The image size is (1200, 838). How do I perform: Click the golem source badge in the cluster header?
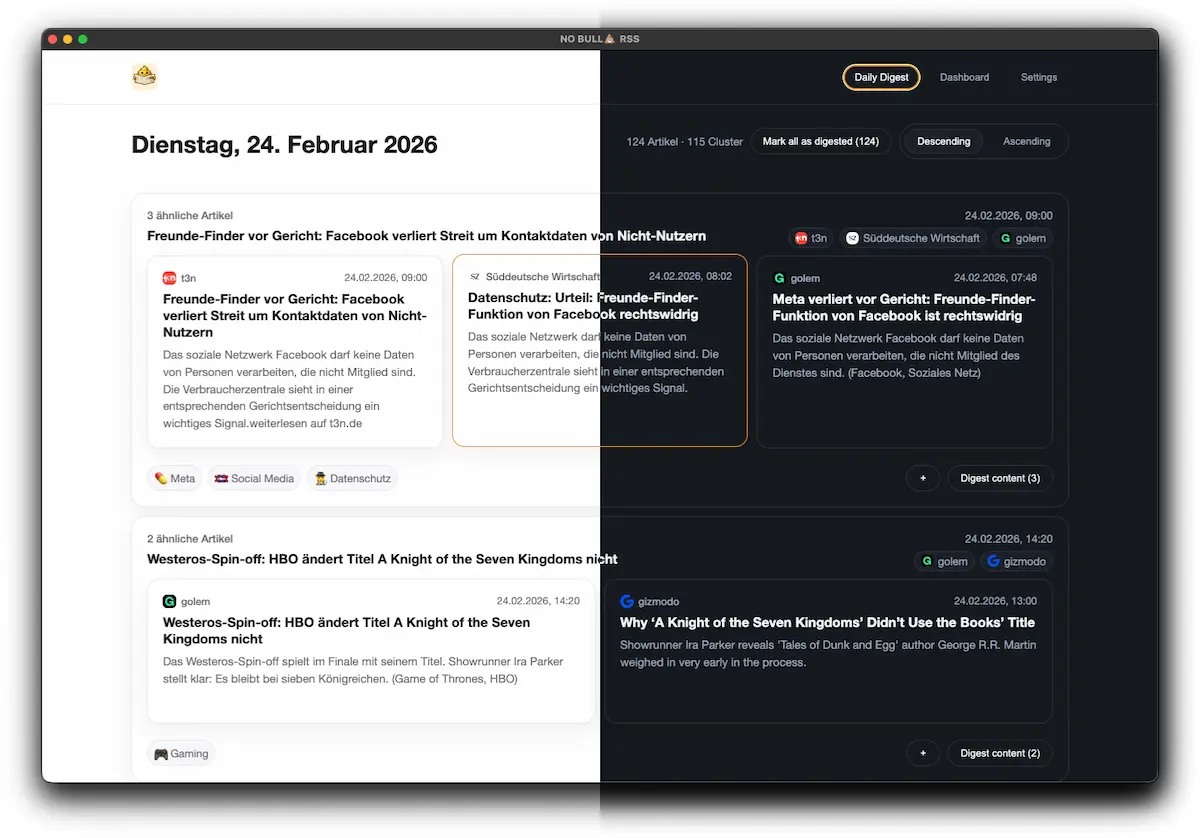click(x=1023, y=238)
